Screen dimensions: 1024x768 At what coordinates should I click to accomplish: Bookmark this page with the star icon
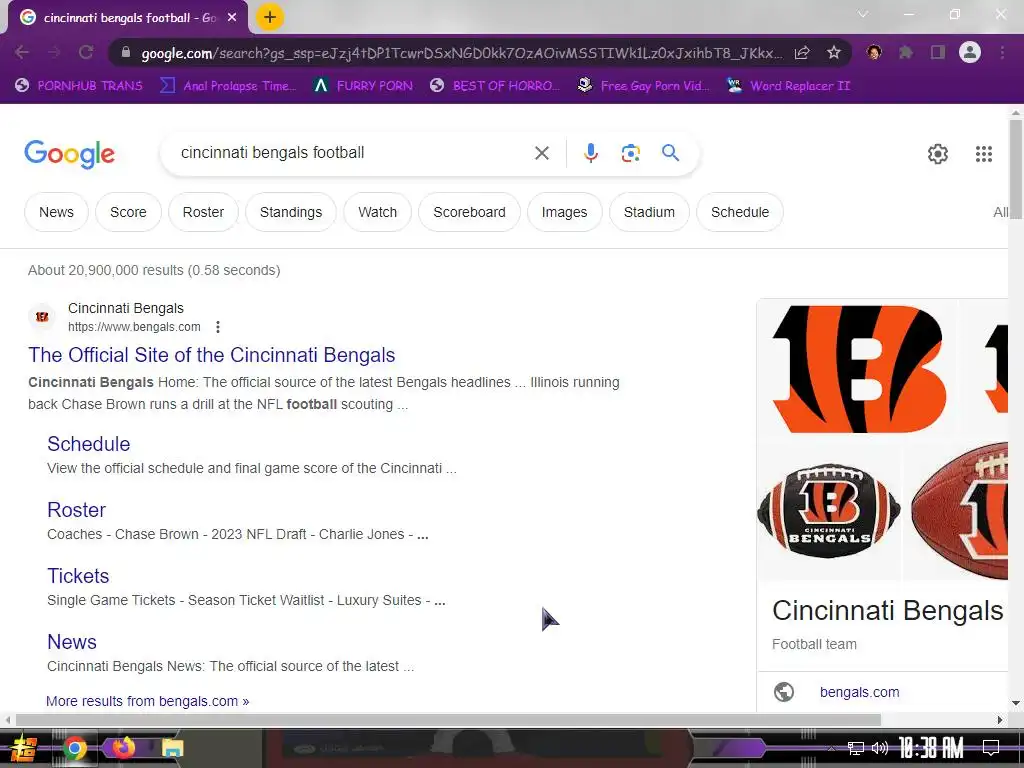click(x=833, y=53)
